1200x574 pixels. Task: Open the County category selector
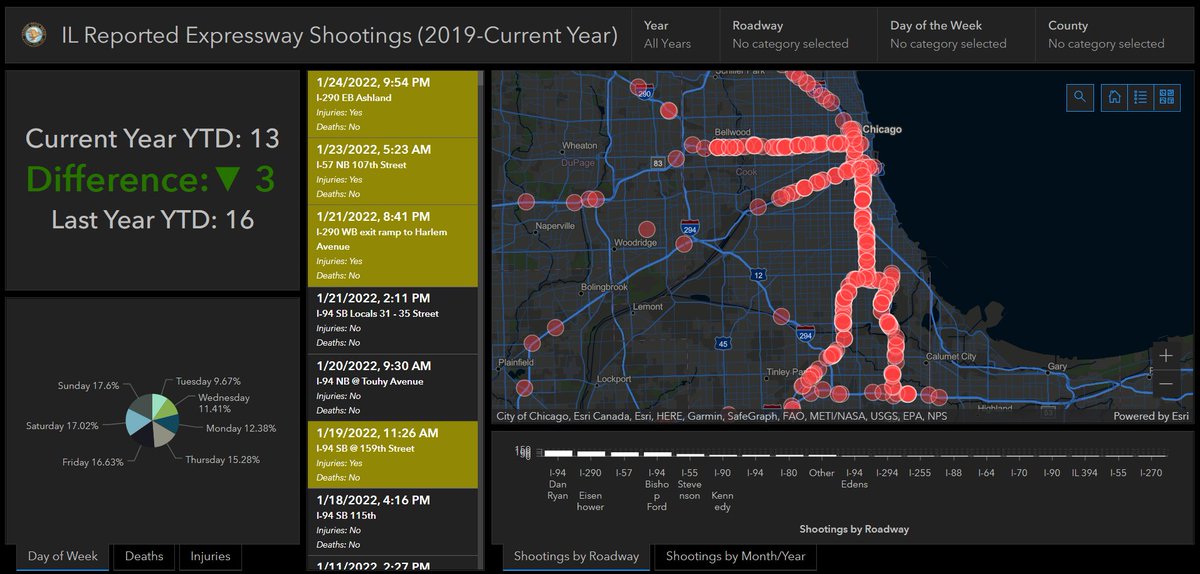click(x=1115, y=35)
